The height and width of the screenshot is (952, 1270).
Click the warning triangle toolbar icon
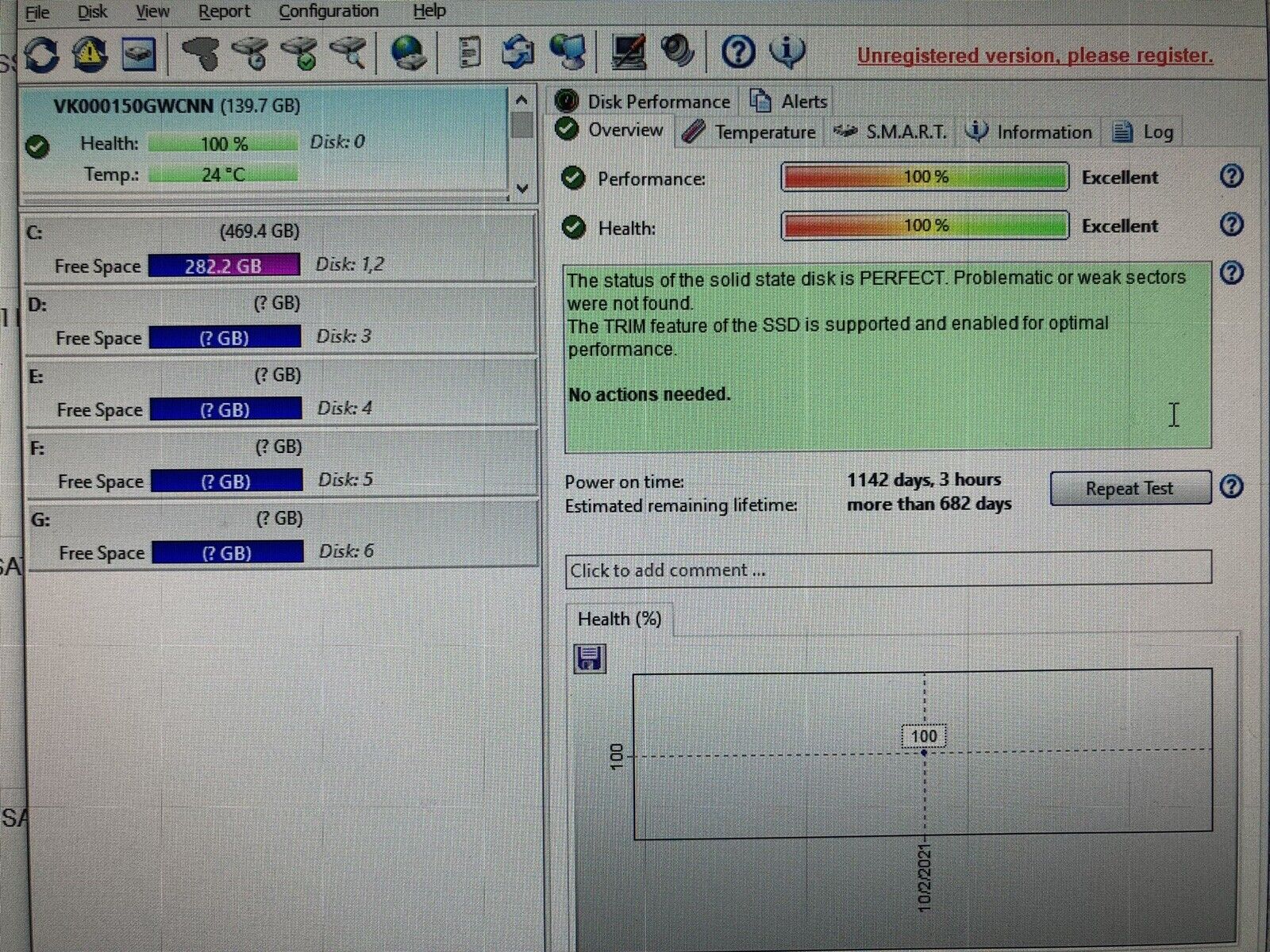90,54
